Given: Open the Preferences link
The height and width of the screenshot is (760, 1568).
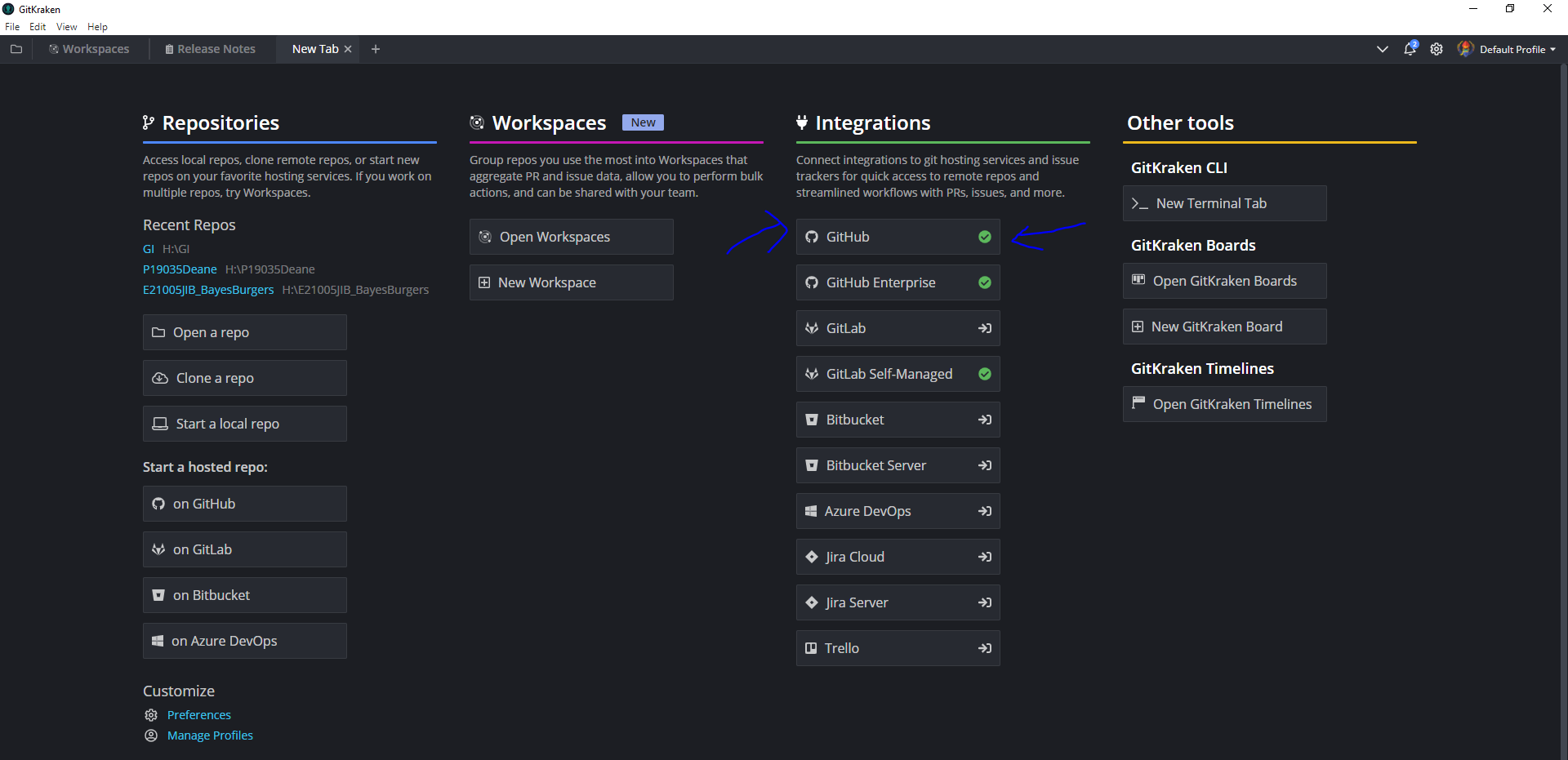Looking at the screenshot, I should coord(199,715).
